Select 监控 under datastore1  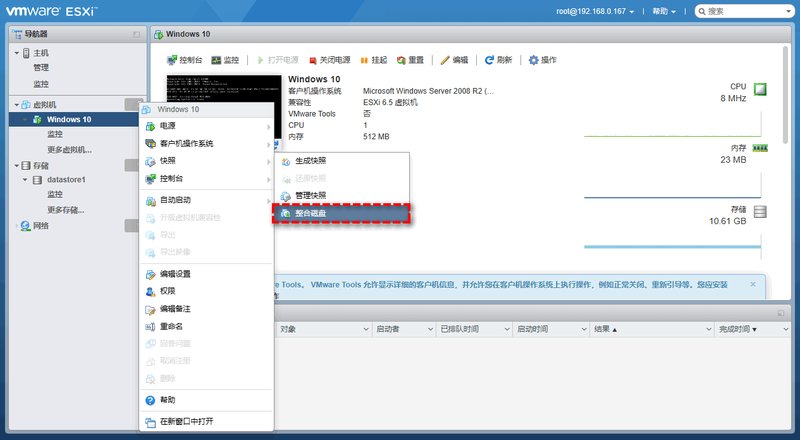tap(55, 194)
